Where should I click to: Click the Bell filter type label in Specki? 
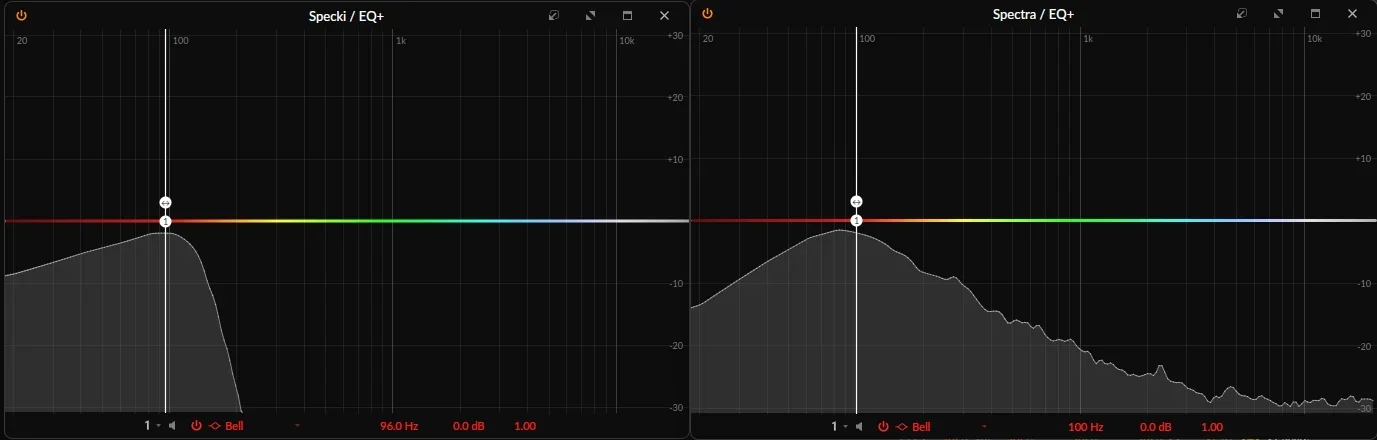[234, 426]
